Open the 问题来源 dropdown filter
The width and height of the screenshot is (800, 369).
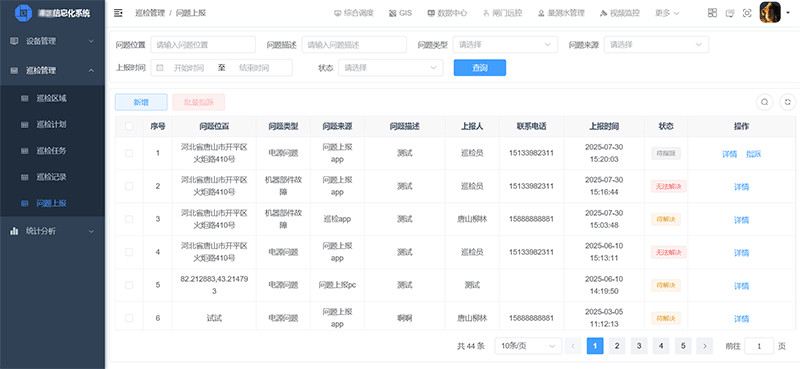coord(656,44)
